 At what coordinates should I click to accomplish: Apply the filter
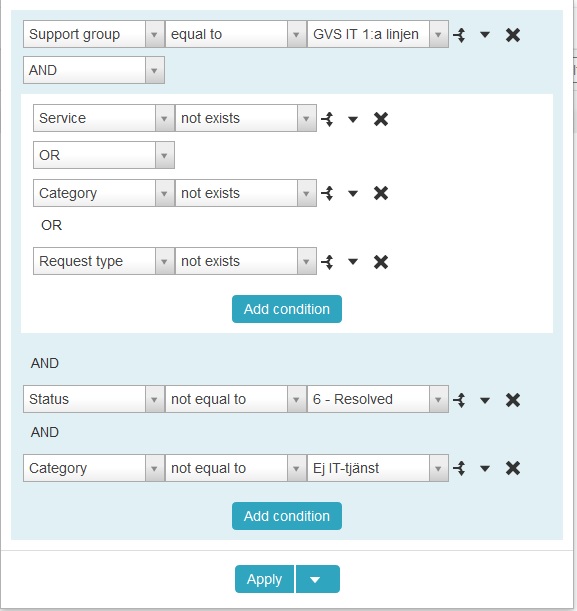[x=264, y=579]
